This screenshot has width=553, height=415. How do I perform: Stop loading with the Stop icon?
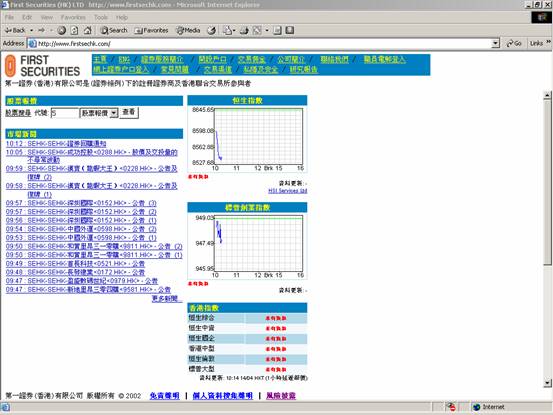coord(62,30)
